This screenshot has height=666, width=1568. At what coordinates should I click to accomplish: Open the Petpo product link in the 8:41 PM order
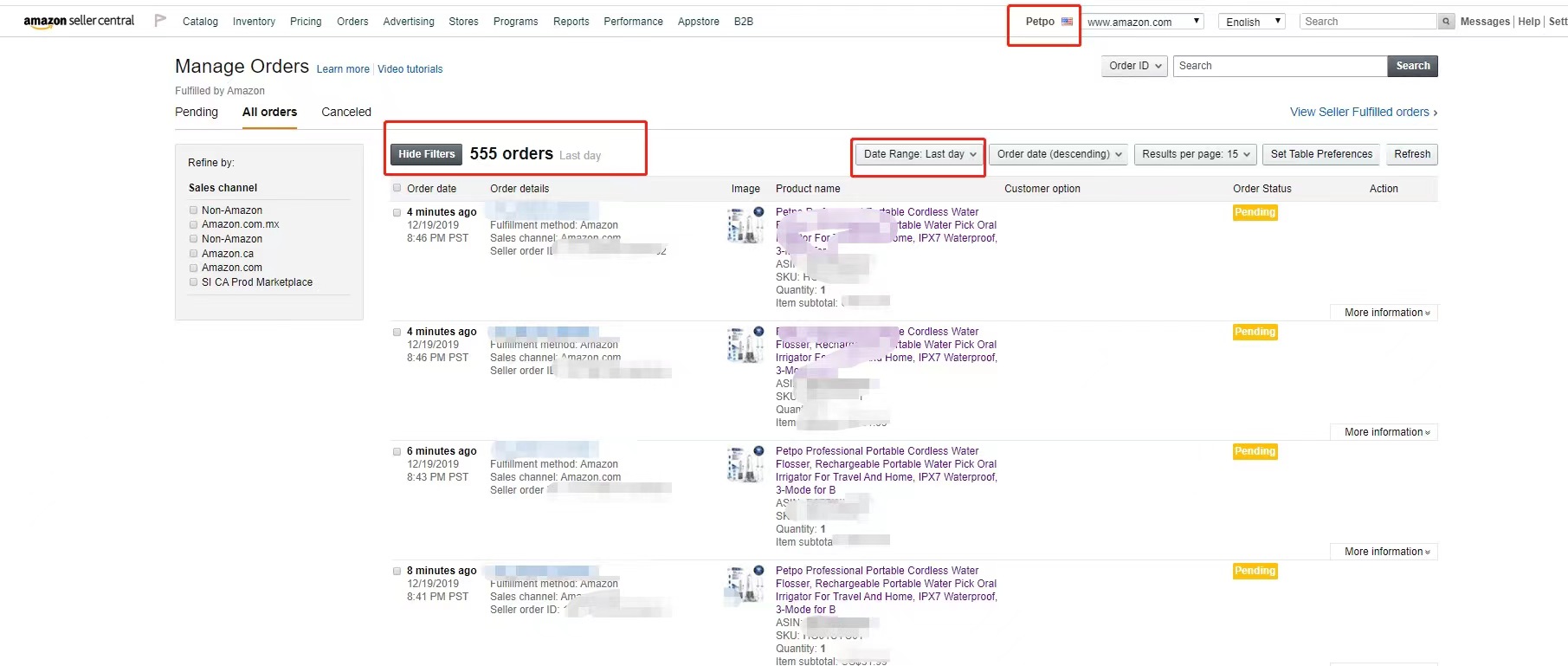click(x=887, y=590)
